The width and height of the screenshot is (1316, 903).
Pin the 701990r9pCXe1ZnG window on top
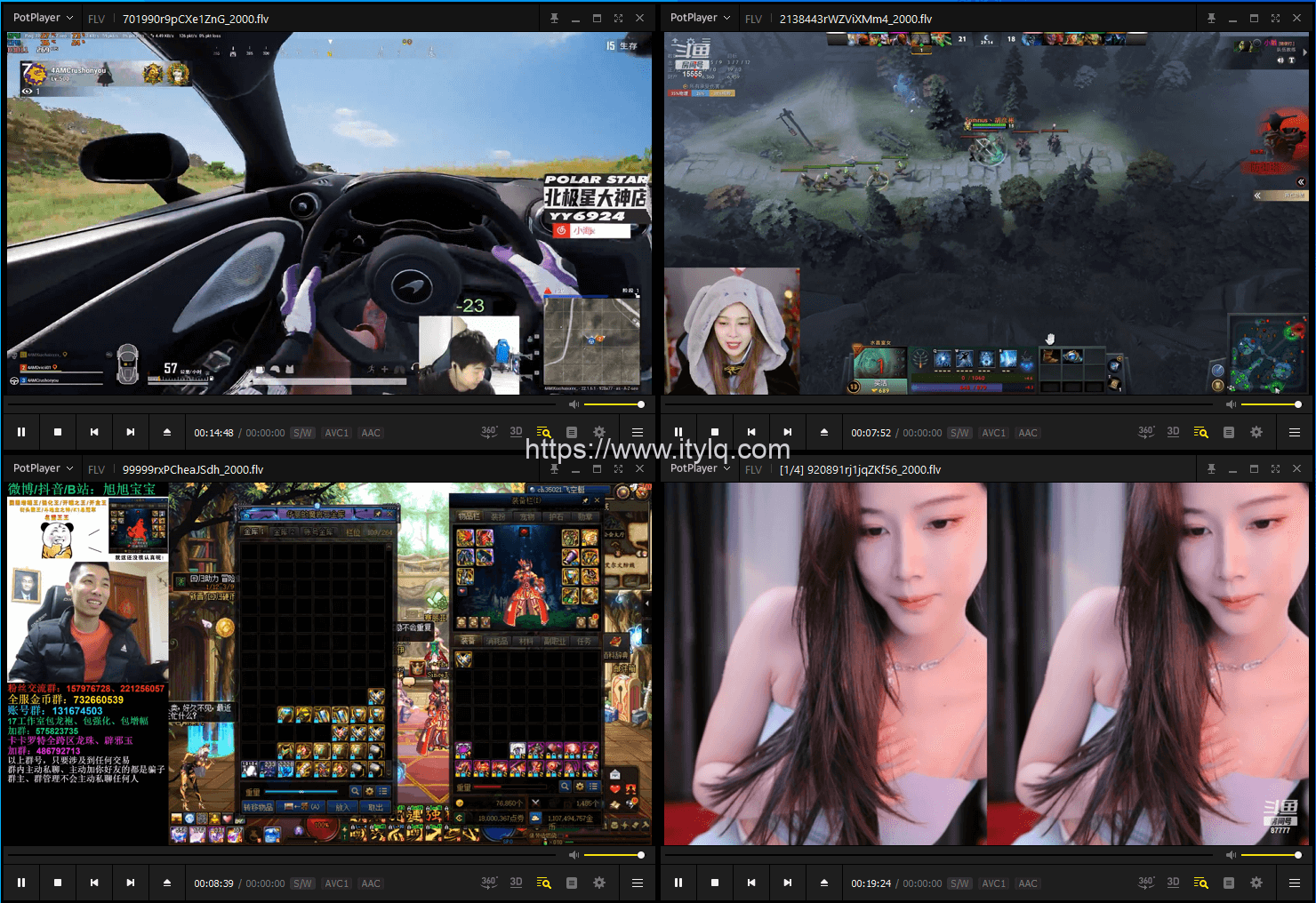pos(554,19)
